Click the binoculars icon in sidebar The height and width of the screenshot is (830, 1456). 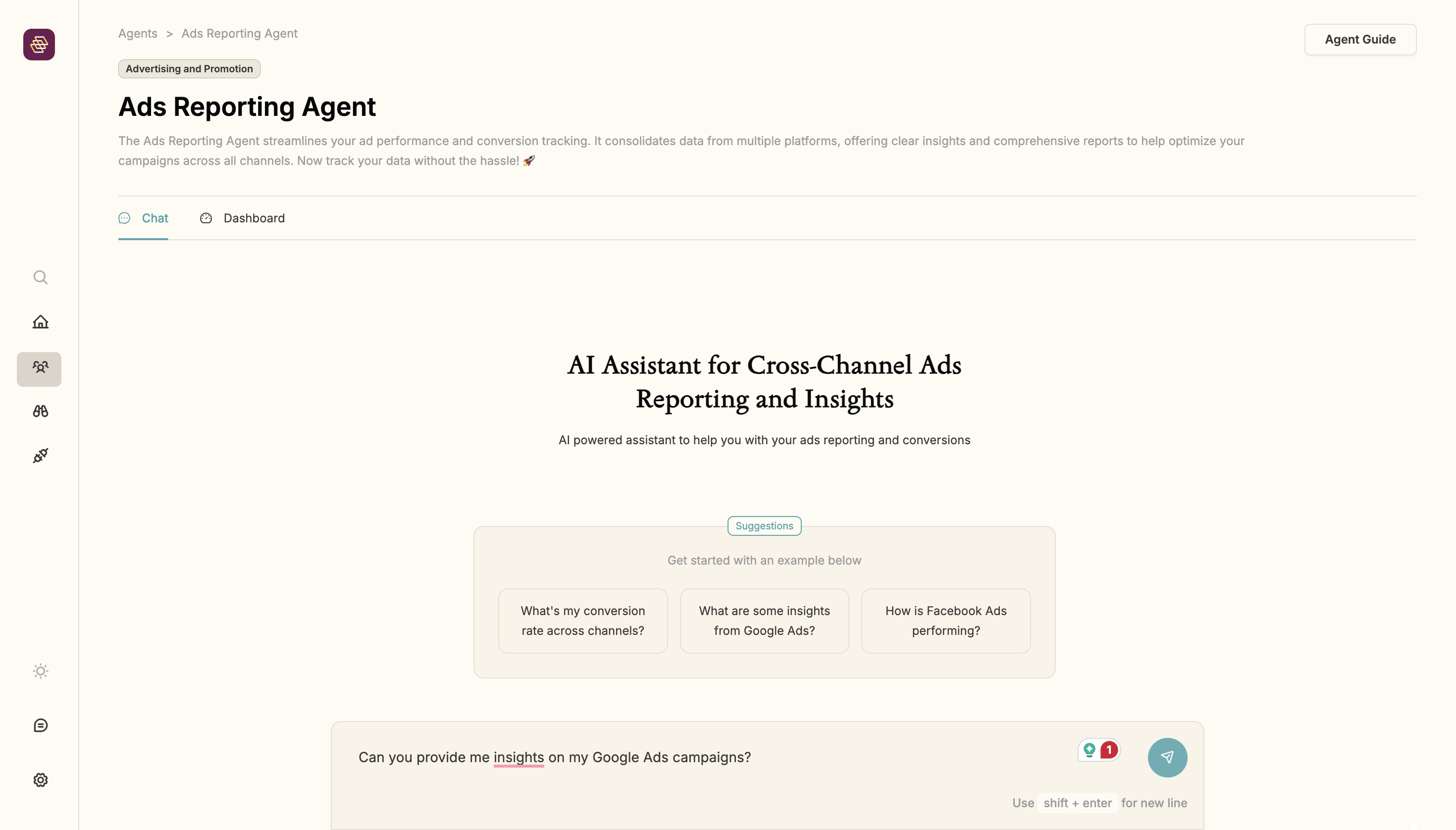click(x=40, y=411)
